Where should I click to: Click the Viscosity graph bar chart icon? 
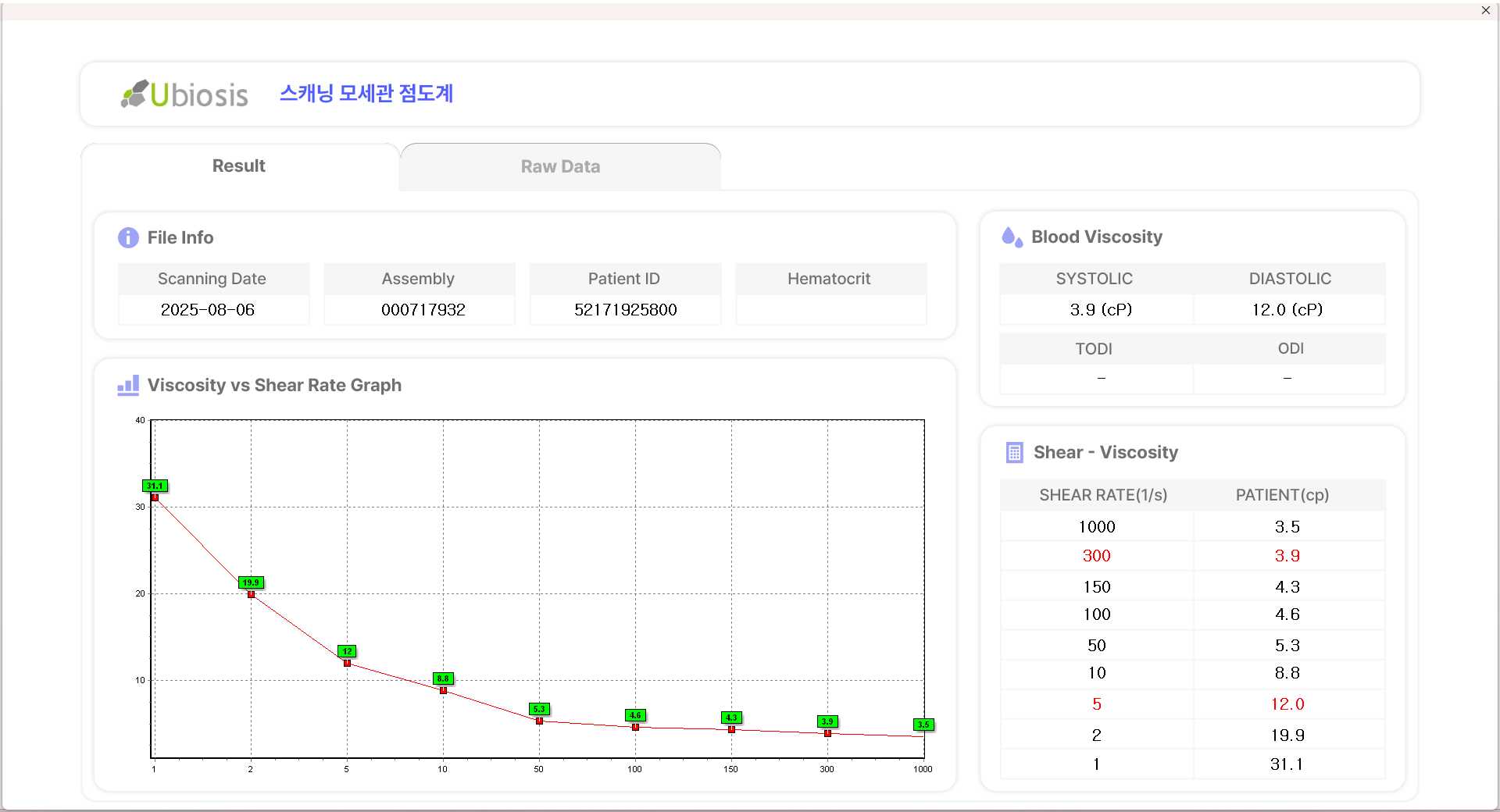(x=128, y=385)
